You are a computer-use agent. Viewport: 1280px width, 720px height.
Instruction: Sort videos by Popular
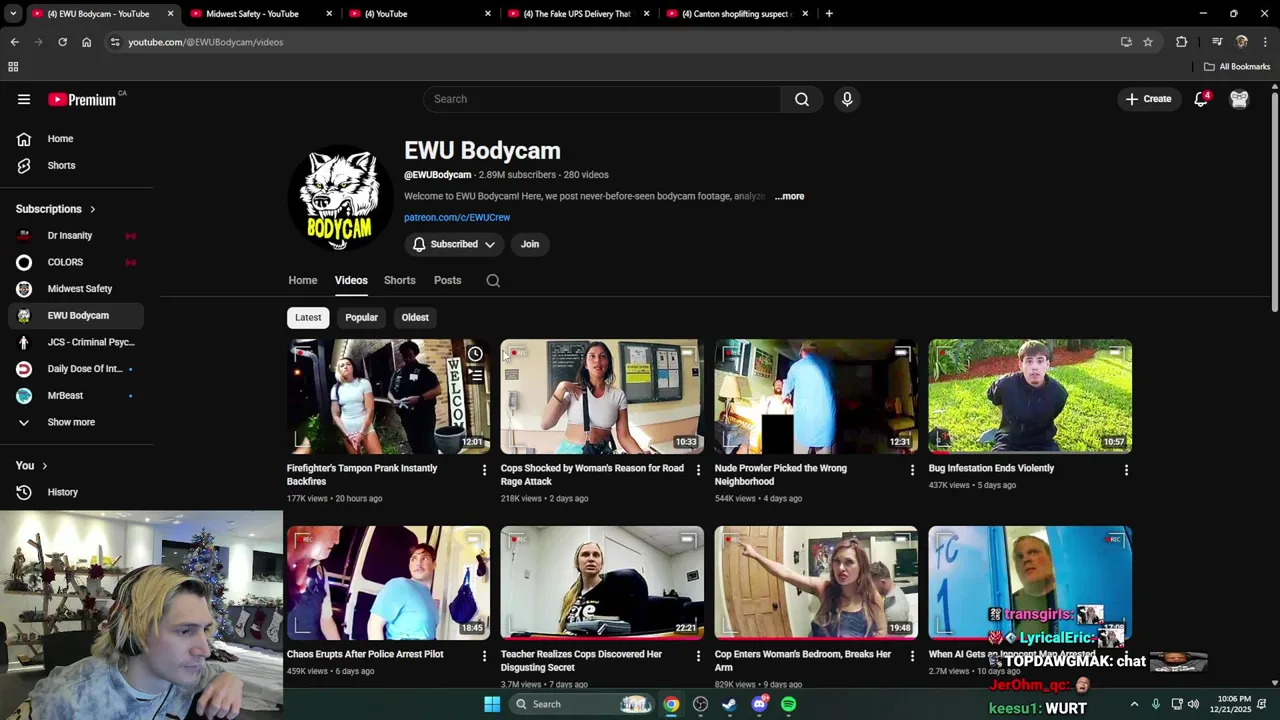point(361,318)
